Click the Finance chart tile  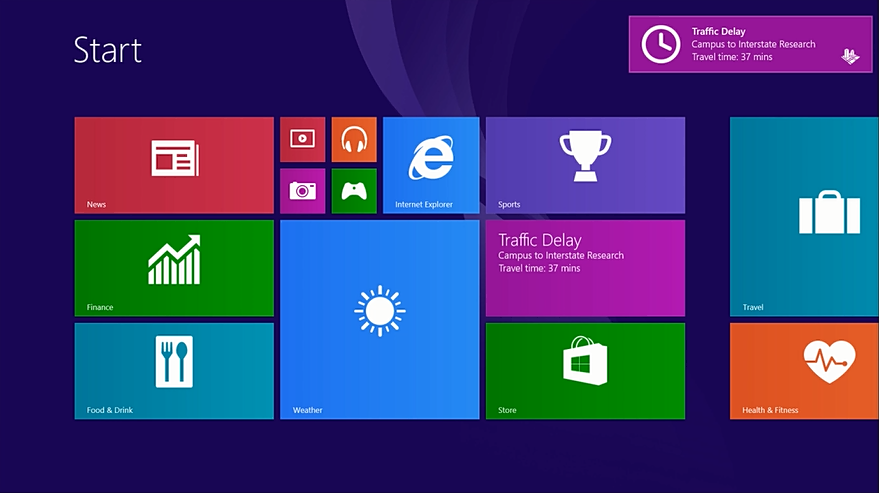174,267
